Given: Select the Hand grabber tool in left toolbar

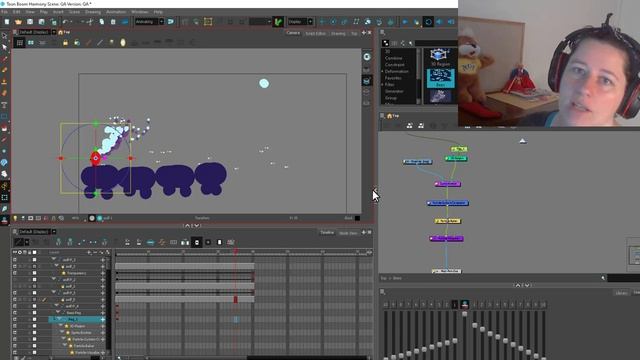Looking at the screenshot, I should (4, 174).
